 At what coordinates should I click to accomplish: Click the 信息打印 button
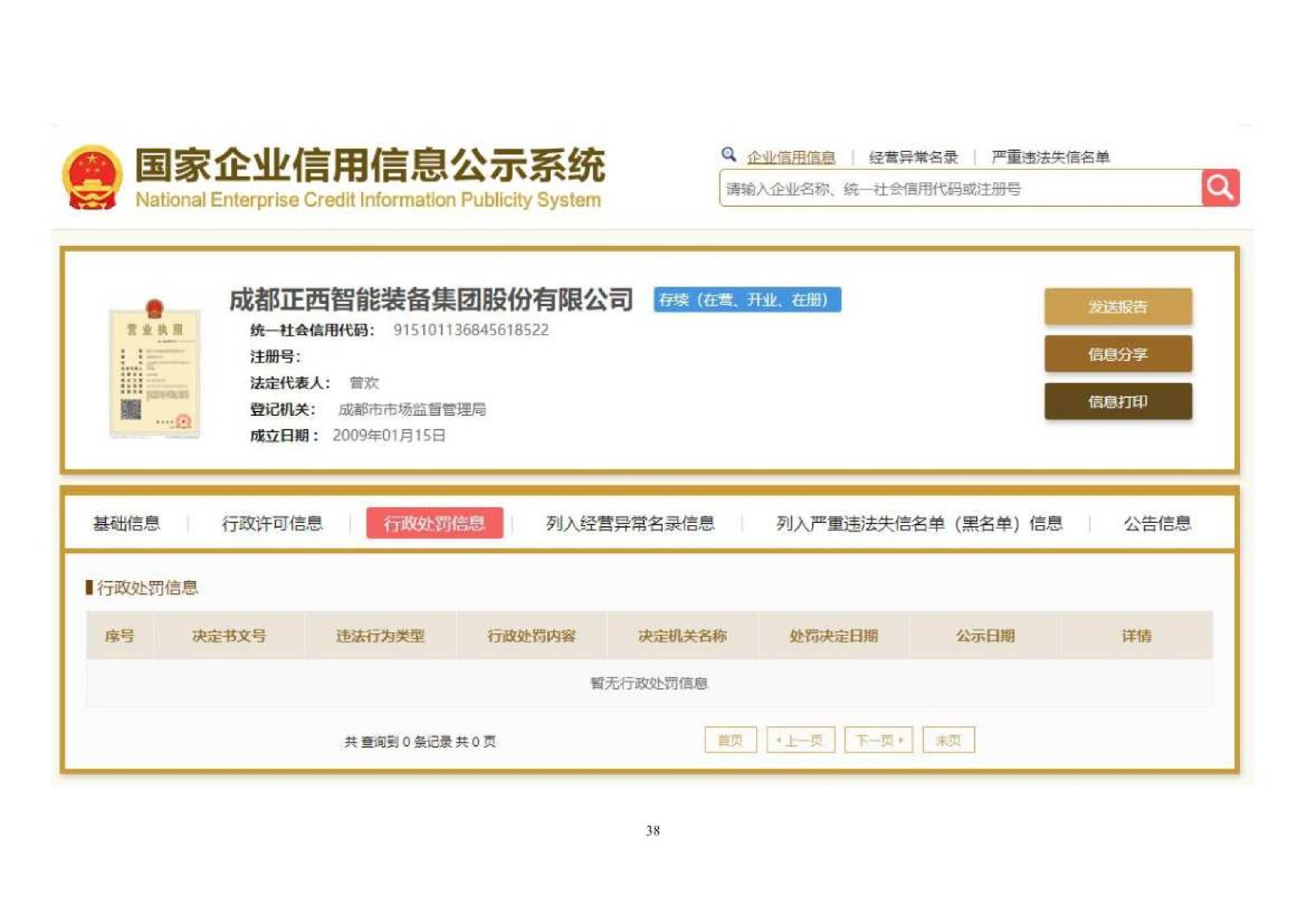[x=1117, y=401]
